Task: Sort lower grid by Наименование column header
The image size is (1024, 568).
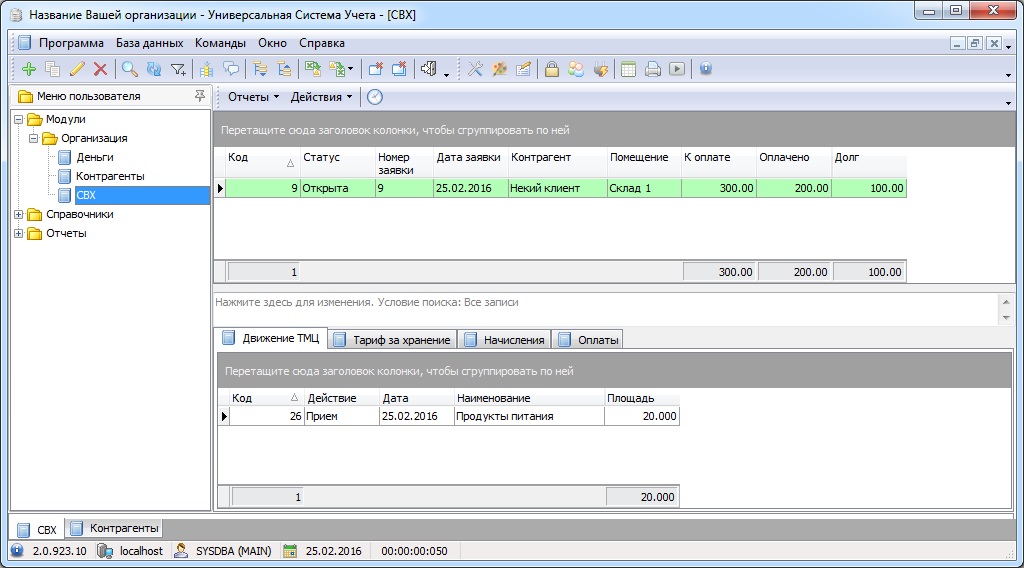Action: [529, 398]
